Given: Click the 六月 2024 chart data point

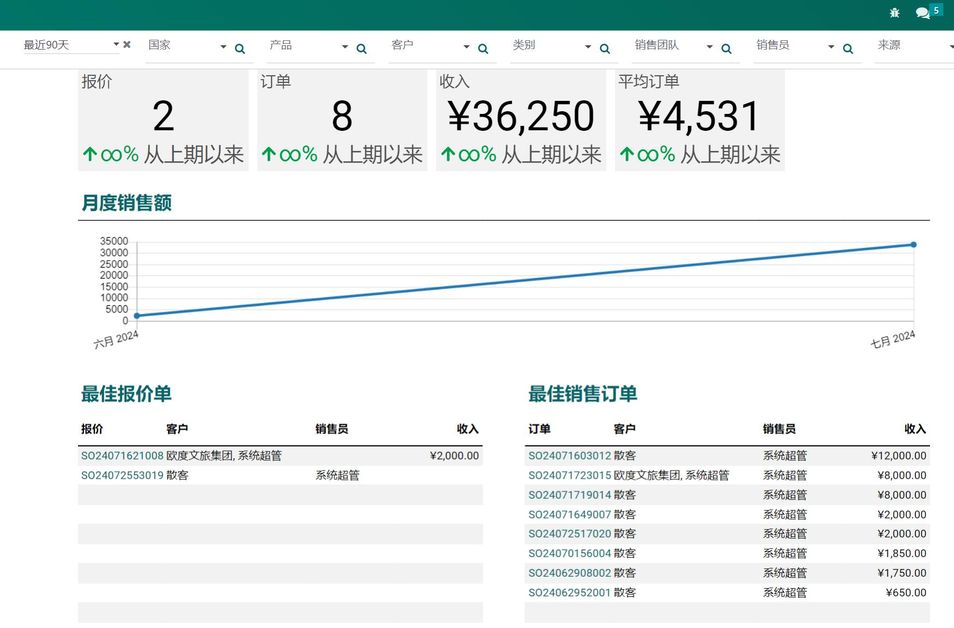Looking at the screenshot, I should tap(137, 316).
